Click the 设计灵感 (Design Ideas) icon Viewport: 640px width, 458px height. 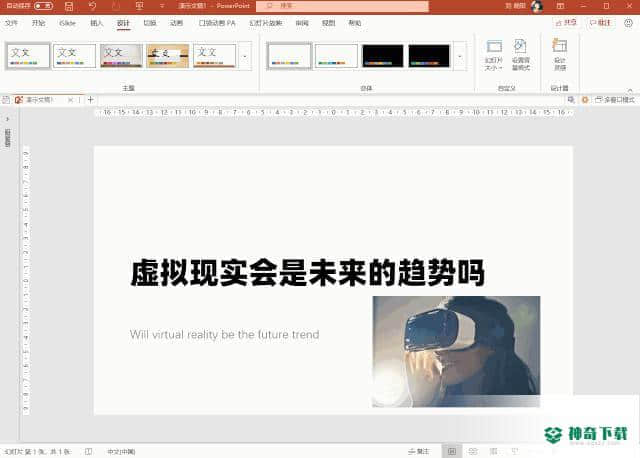560,55
